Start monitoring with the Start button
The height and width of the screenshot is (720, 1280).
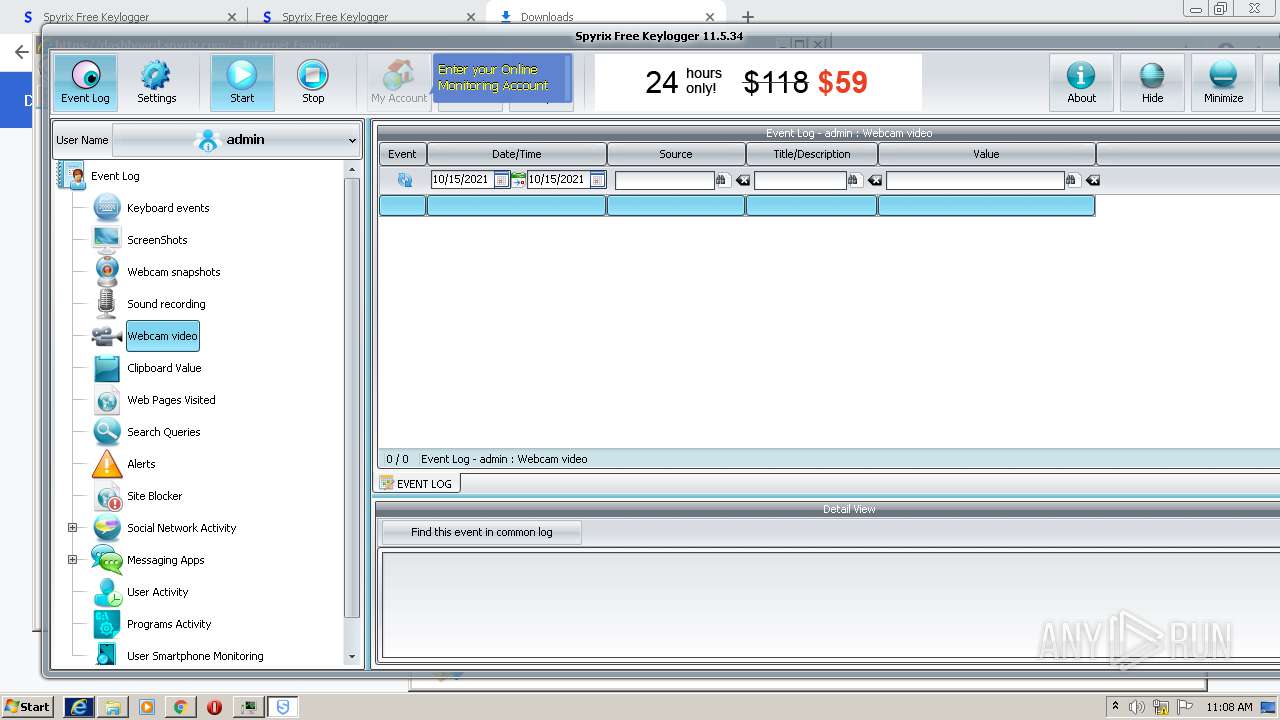242,82
